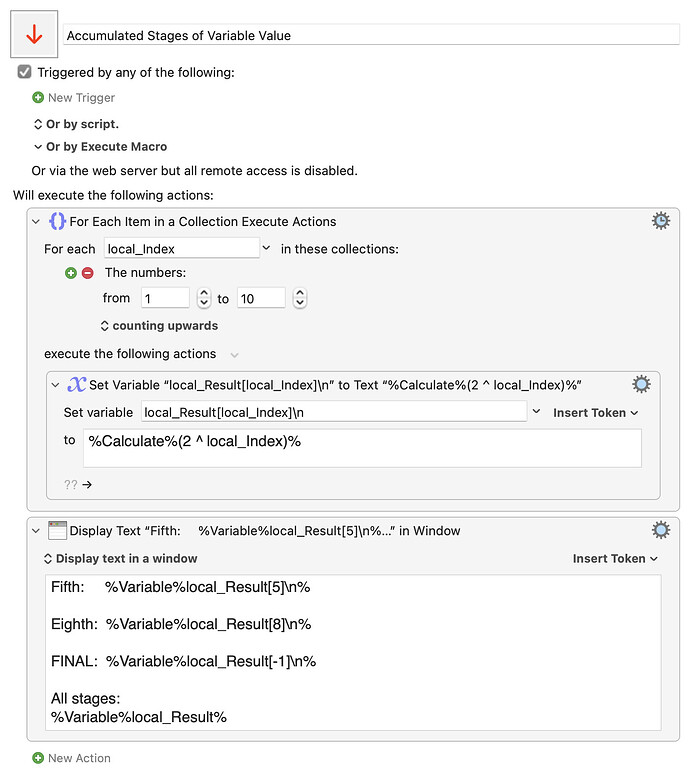Image resolution: width=690 pixels, height=774 pixels.
Task: Open the Display Text gear menu
Action: [x=661, y=530]
